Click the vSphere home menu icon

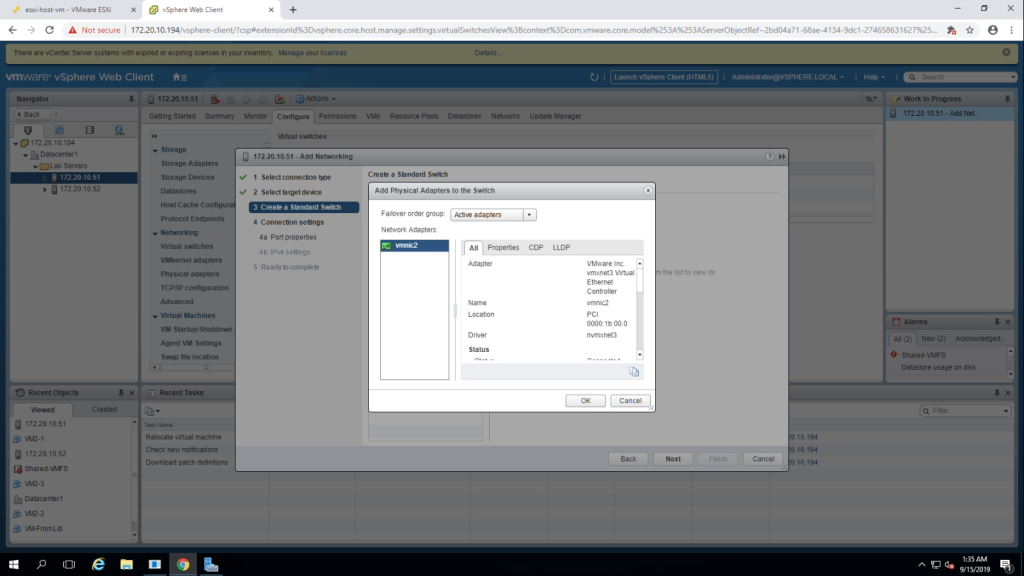pos(179,77)
